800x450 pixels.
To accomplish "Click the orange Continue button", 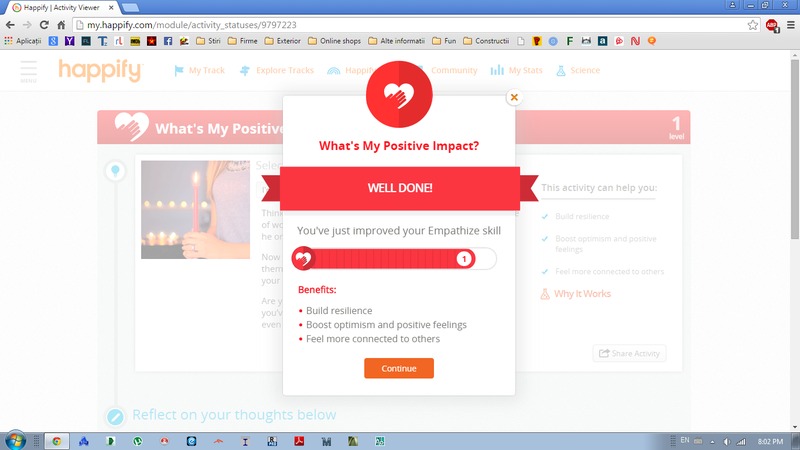I will pos(399,368).
